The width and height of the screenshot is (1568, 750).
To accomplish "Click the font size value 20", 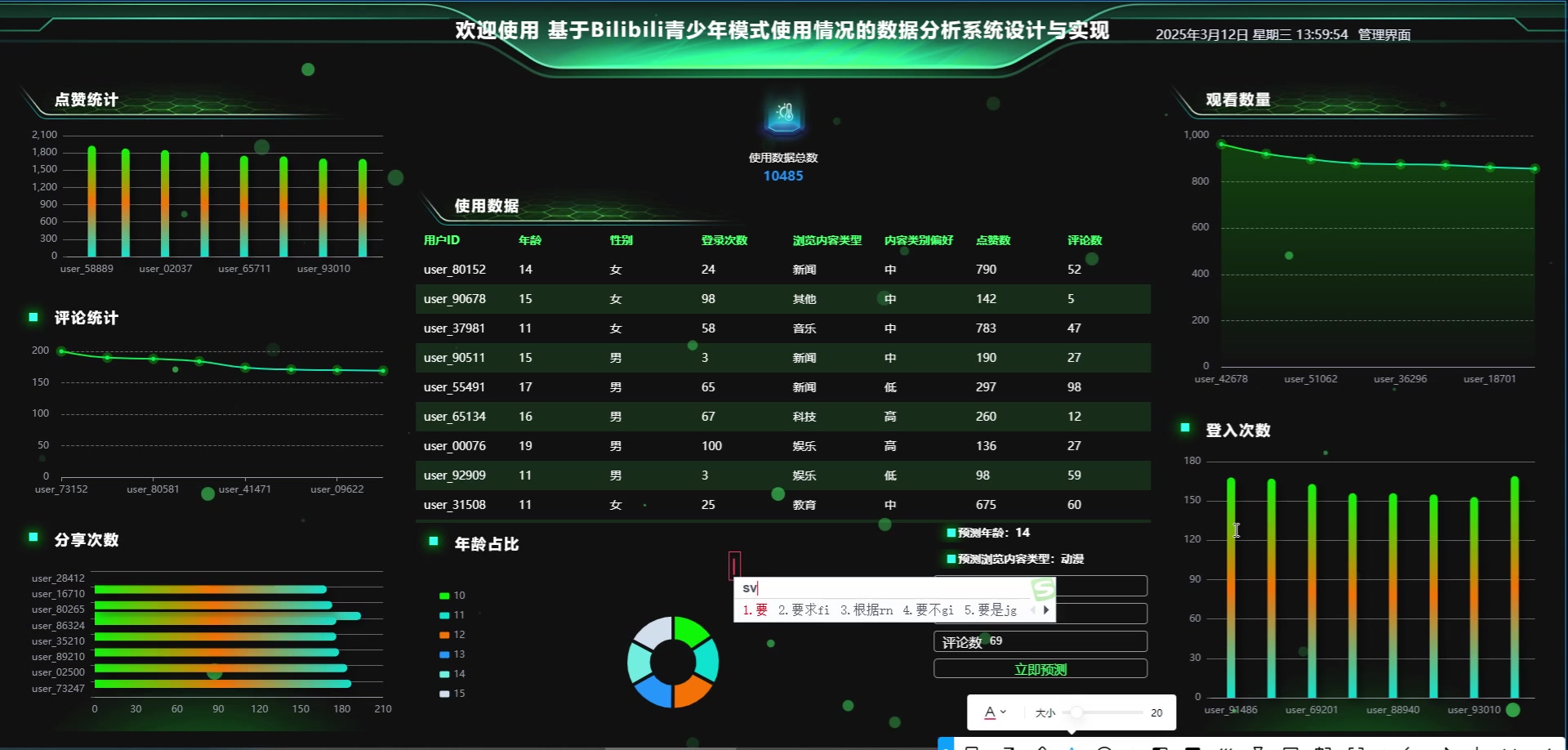I will (x=1156, y=713).
